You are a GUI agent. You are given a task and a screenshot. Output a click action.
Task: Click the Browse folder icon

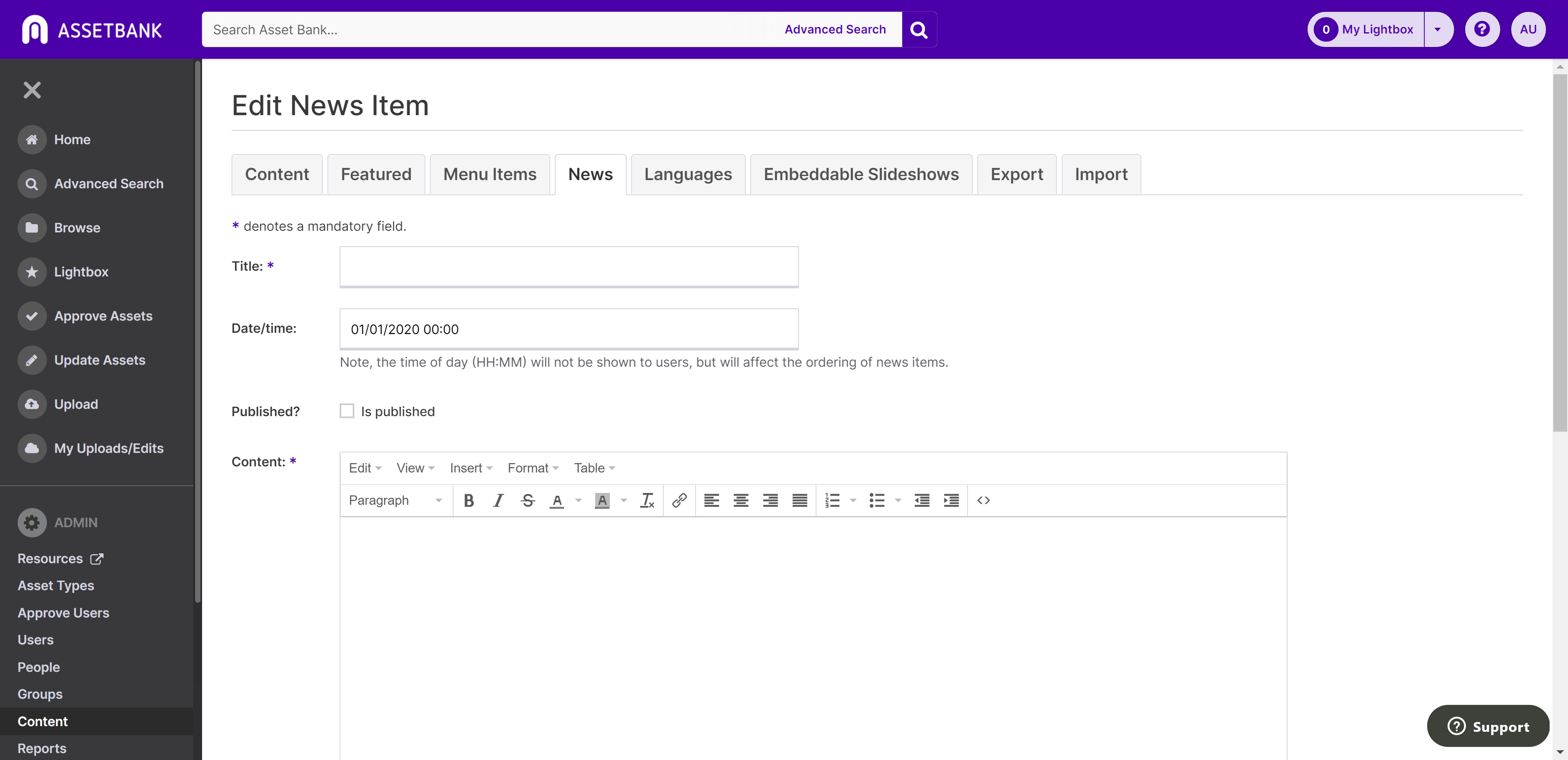pyautogui.click(x=32, y=228)
